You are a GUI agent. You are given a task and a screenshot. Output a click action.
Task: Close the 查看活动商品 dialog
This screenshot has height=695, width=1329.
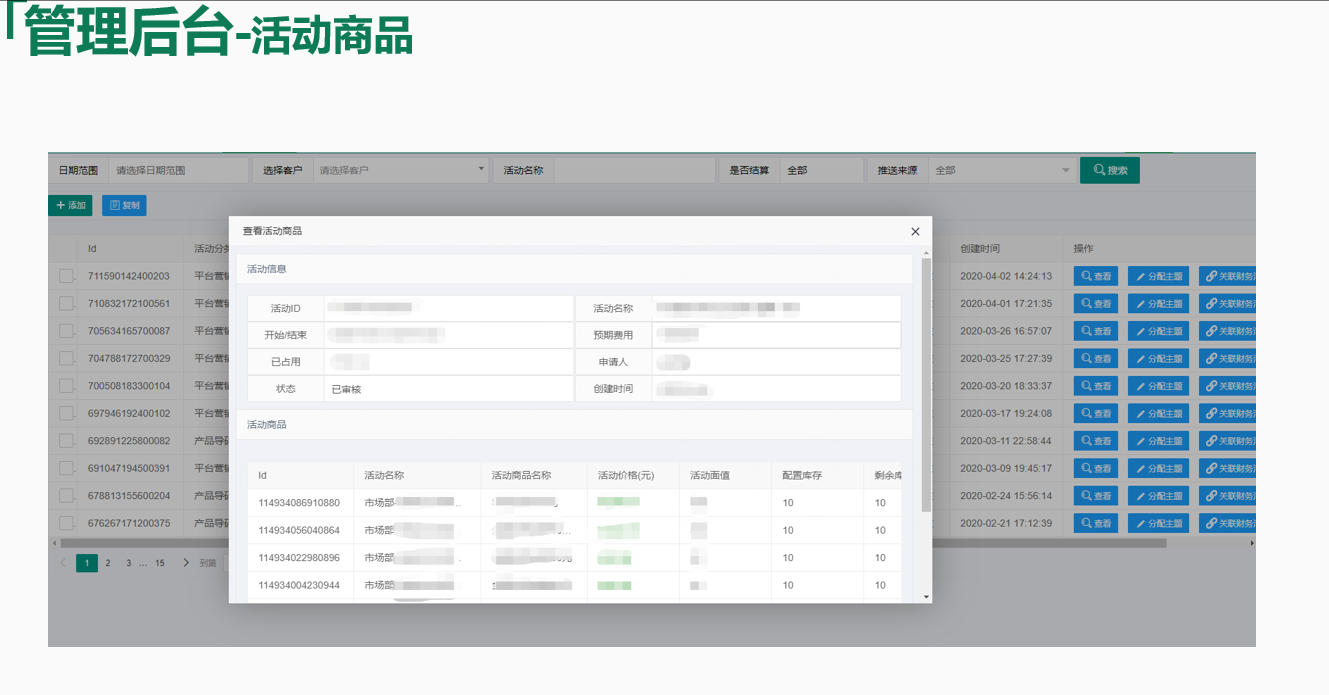(915, 231)
